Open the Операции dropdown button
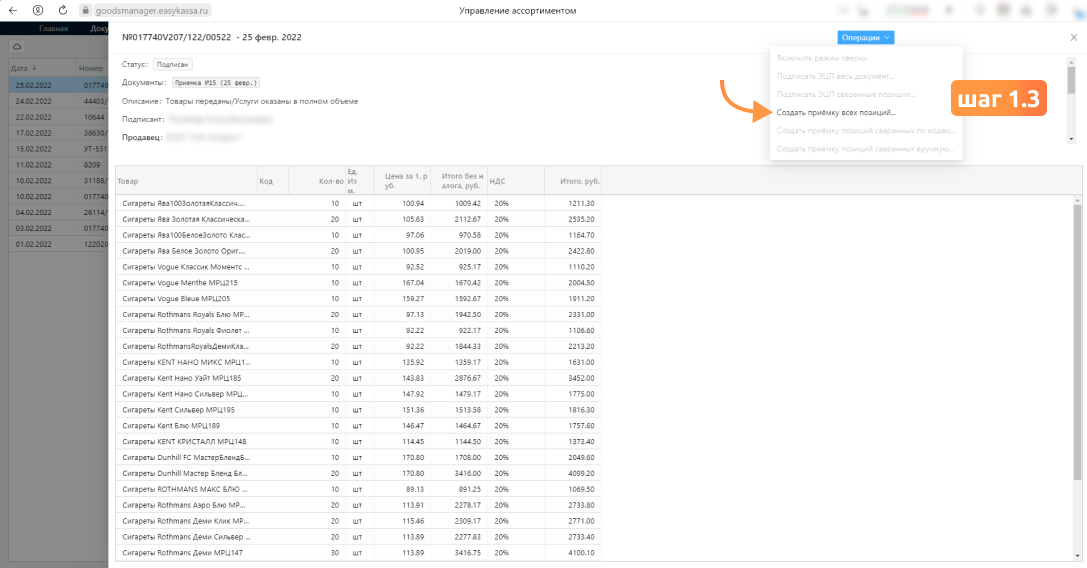Screen dimensions: 1087x568 pyautogui.click(x=865, y=37)
